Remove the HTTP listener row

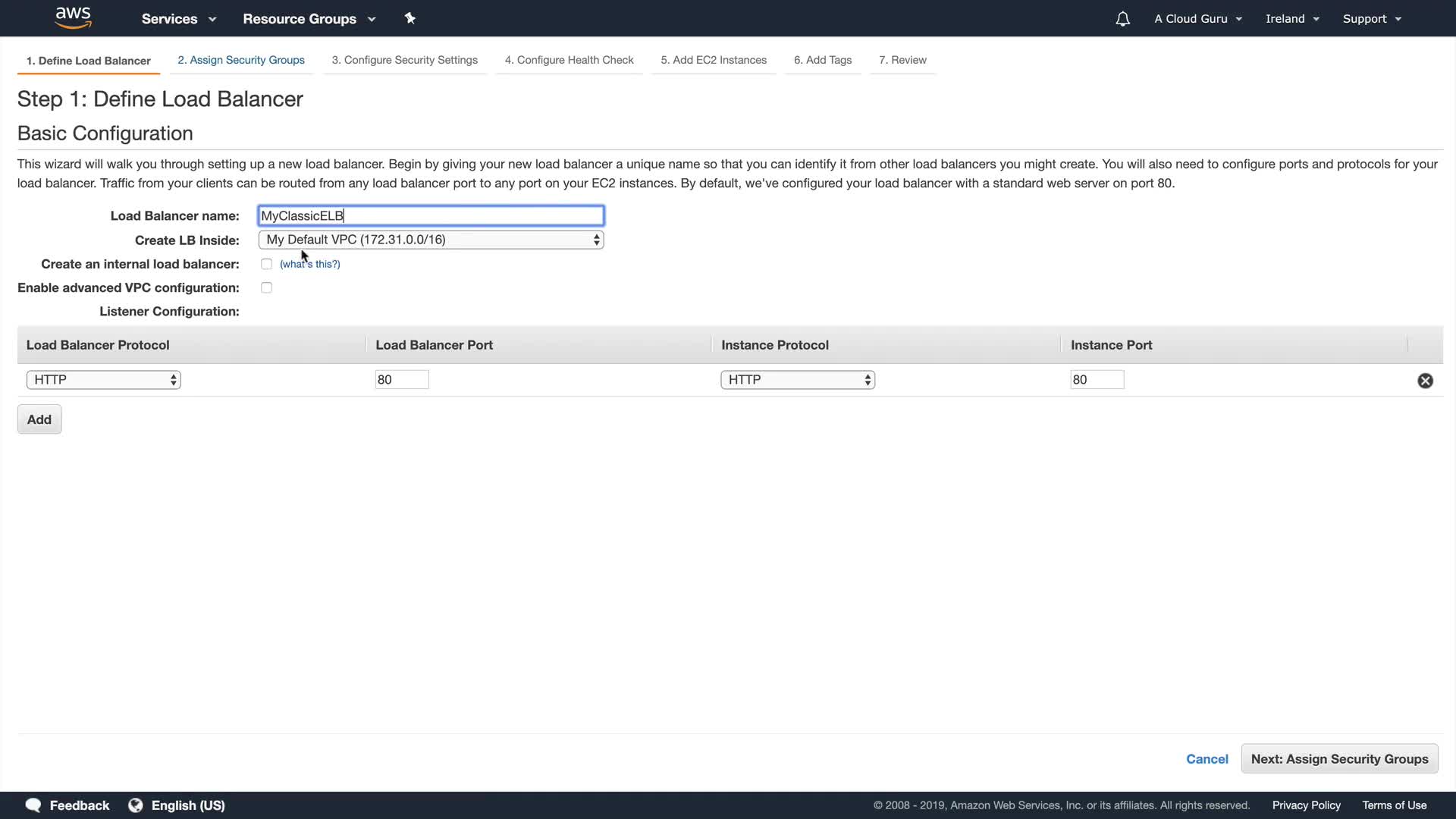tap(1425, 381)
